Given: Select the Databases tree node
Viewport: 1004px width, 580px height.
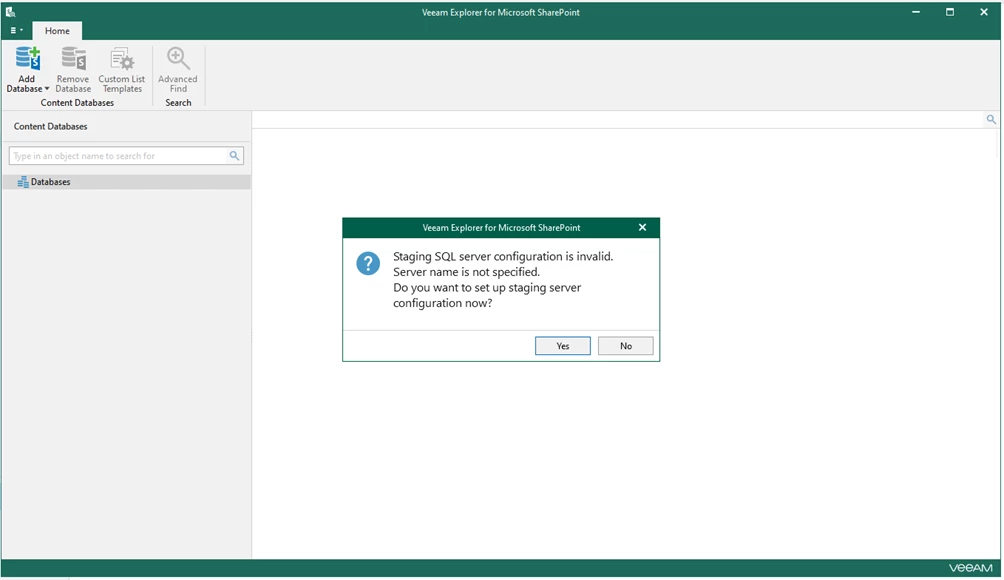Looking at the screenshot, I should click(x=126, y=182).
